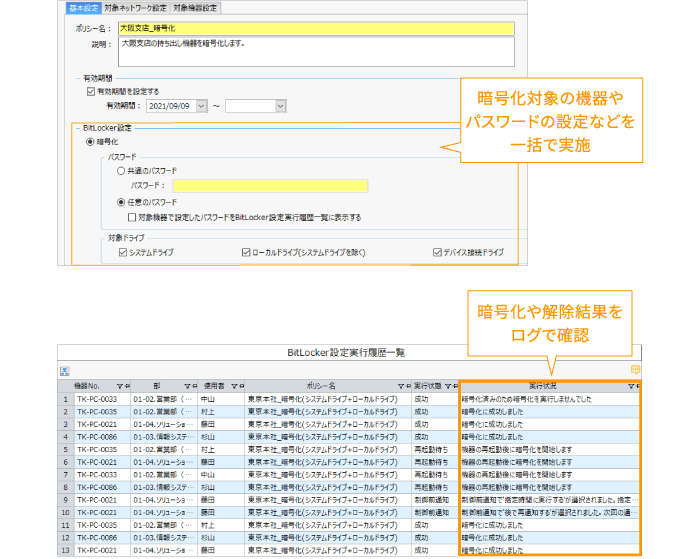Screen dimensions: 700x559
Task: Click 01-04.ソリューショ… department cell in row 3
Action: point(164,424)
